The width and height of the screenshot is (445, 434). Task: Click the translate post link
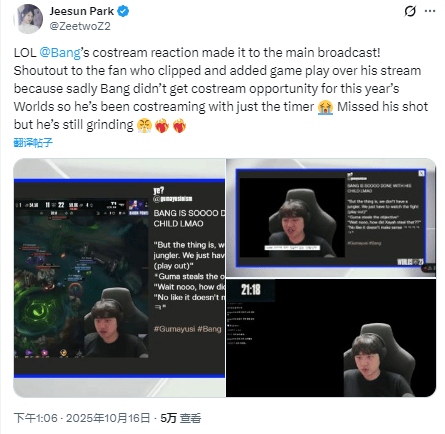[x=33, y=143]
